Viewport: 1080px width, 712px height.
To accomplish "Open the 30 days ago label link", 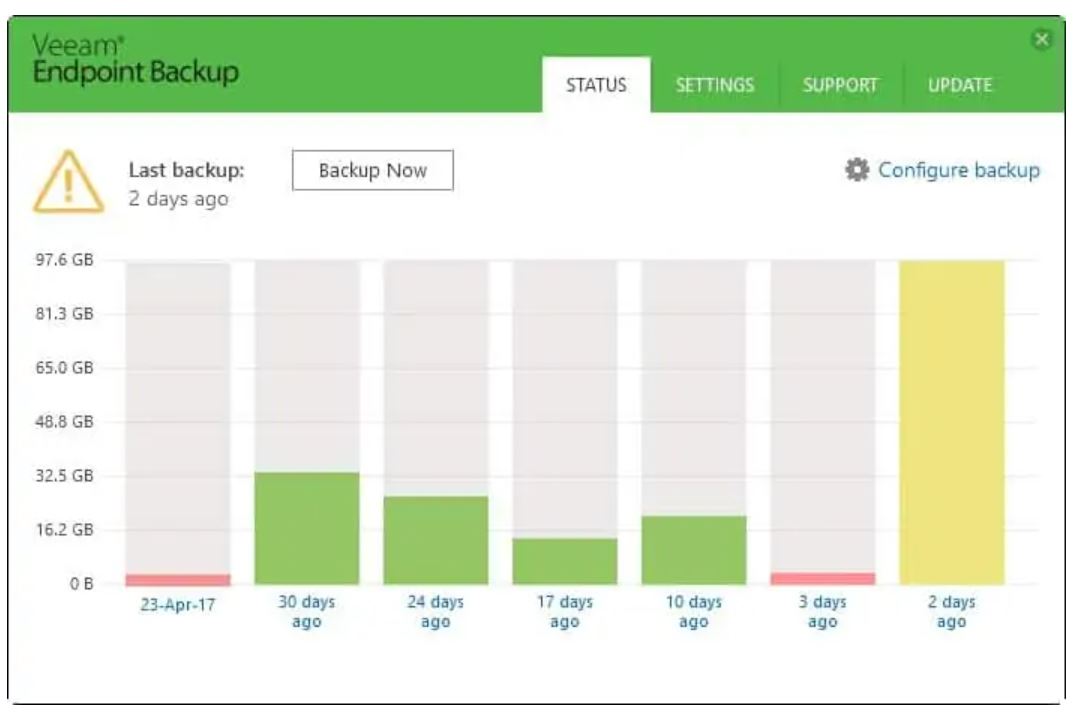I will (307, 611).
